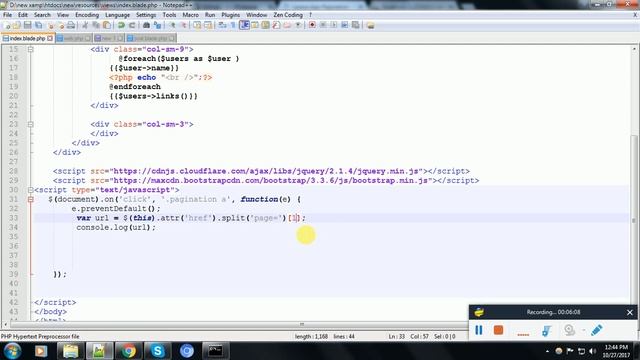Open the Replace toolbar icon
640x360 pixels.
(157, 25)
